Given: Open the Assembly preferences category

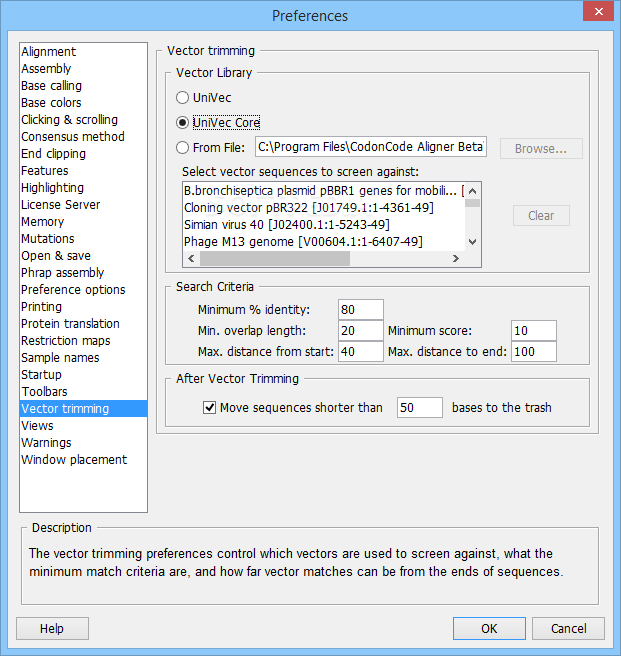Looking at the screenshot, I should click(83, 69).
